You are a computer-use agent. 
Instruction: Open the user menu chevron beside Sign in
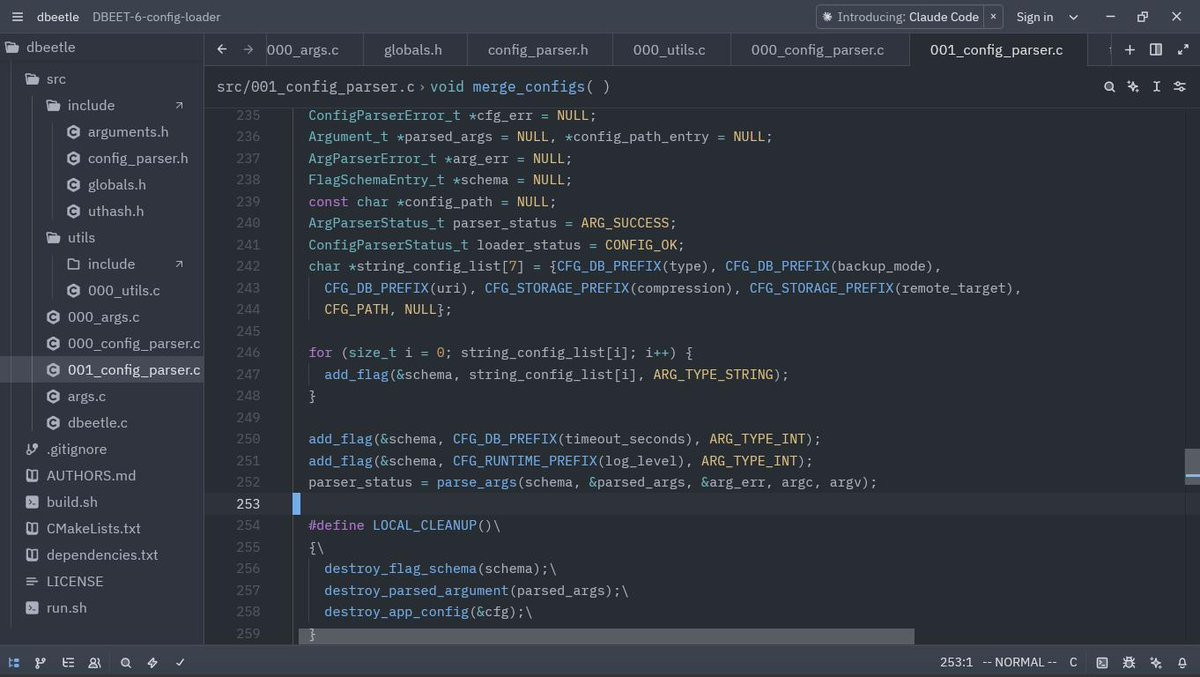coord(1074,17)
